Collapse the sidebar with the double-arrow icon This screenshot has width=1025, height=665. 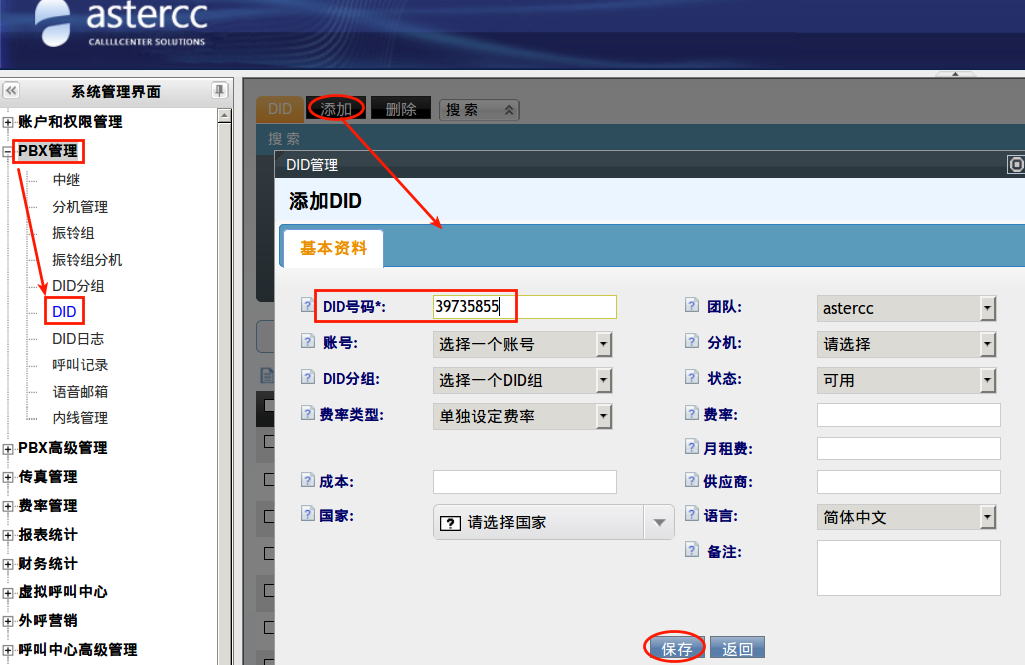tap(11, 91)
